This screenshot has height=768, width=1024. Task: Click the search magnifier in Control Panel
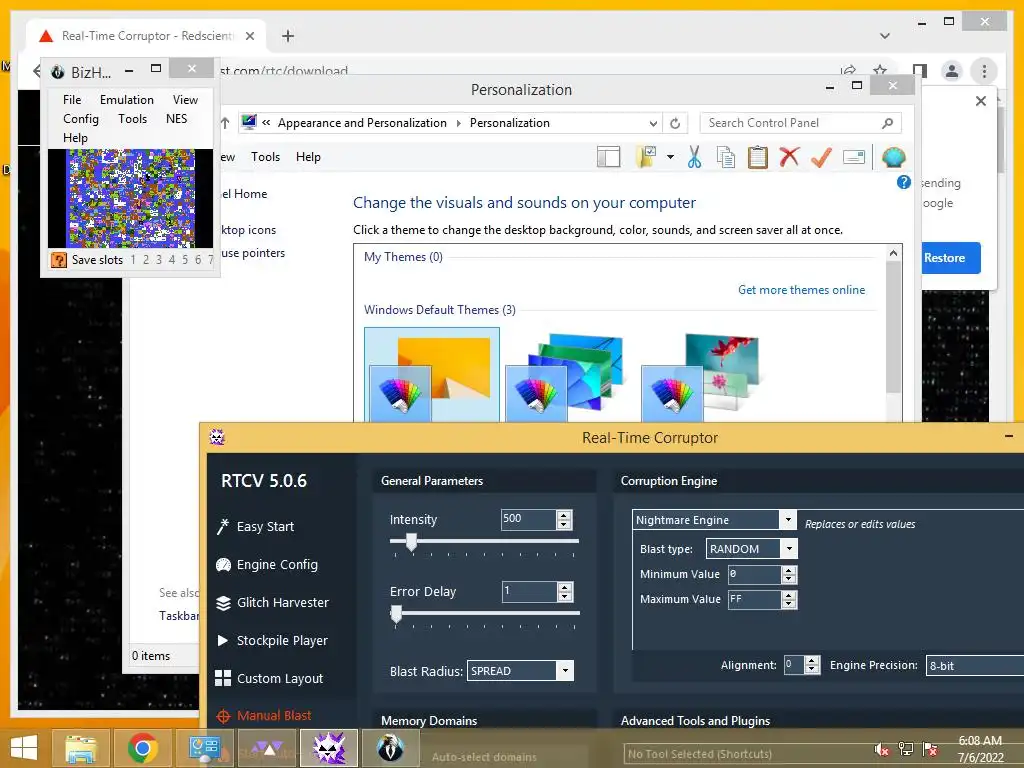click(887, 123)
